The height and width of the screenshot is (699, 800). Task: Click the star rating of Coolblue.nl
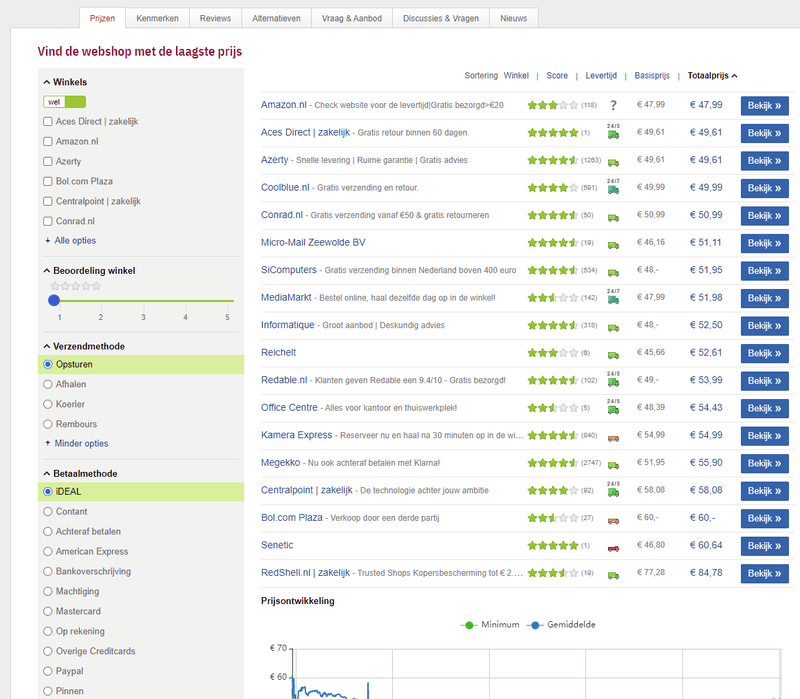[x=553, y=188]
